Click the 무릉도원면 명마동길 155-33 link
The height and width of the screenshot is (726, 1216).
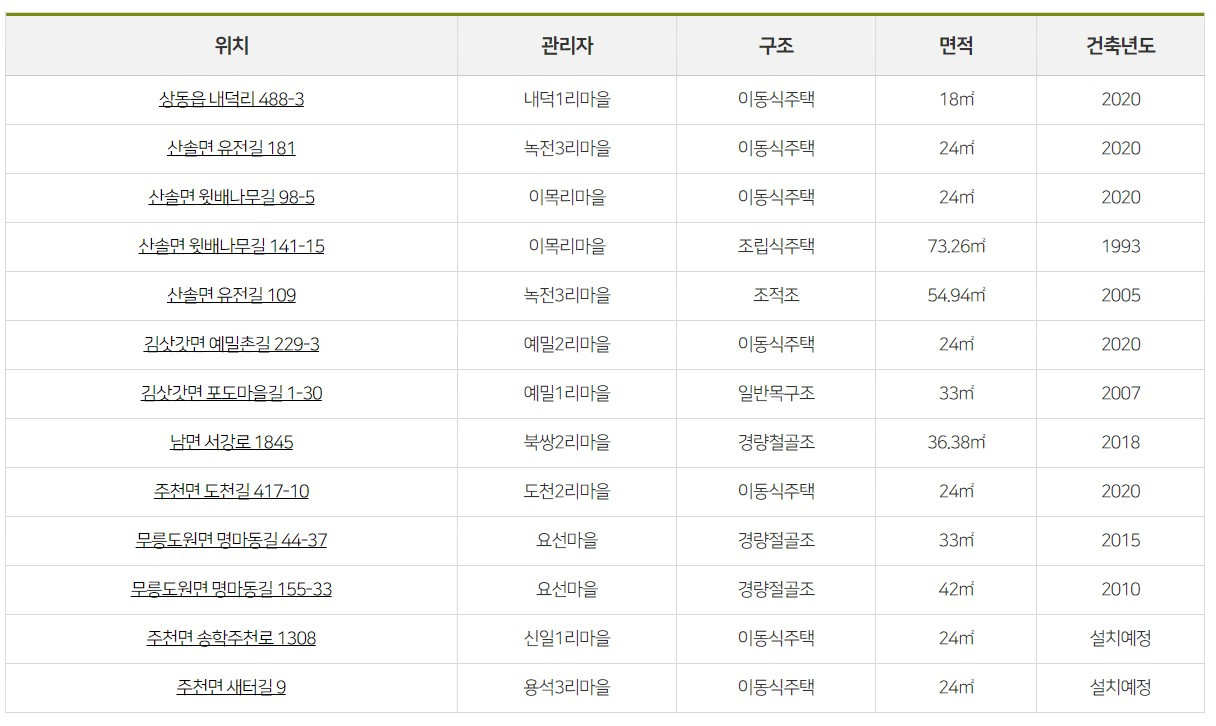click(231, 589)
